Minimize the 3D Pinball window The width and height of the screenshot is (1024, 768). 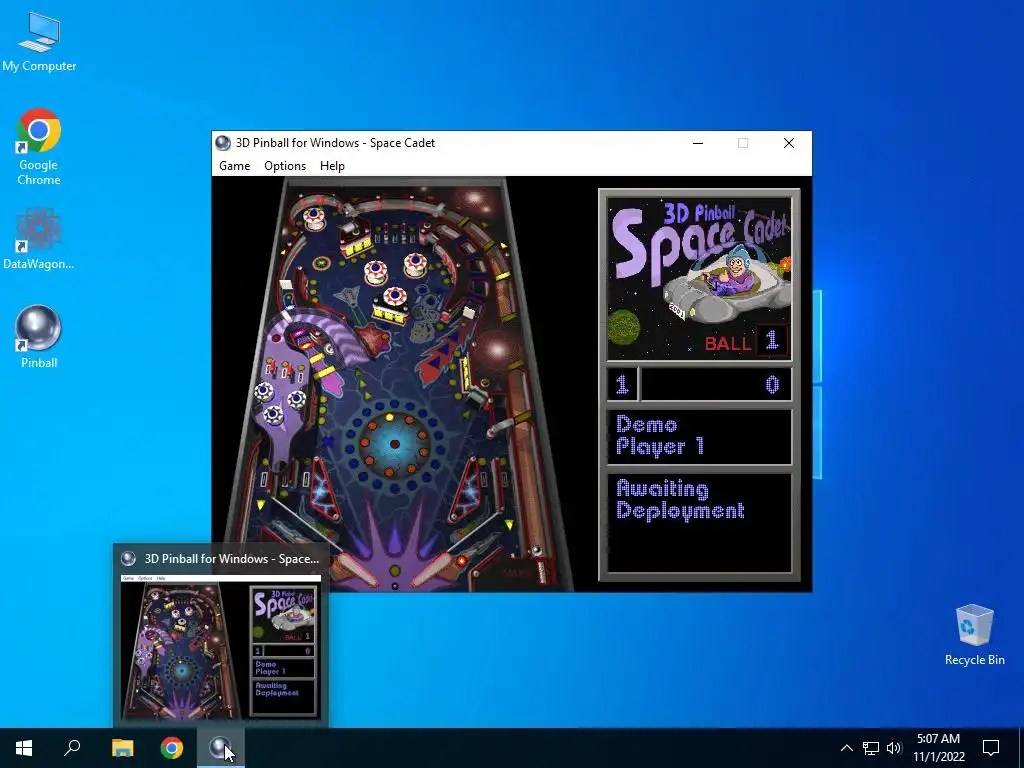tap(698, 143)
